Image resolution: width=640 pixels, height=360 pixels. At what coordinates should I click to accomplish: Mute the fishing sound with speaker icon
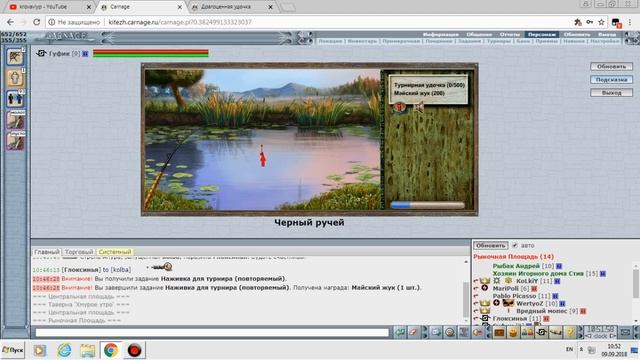pos(419,107)
